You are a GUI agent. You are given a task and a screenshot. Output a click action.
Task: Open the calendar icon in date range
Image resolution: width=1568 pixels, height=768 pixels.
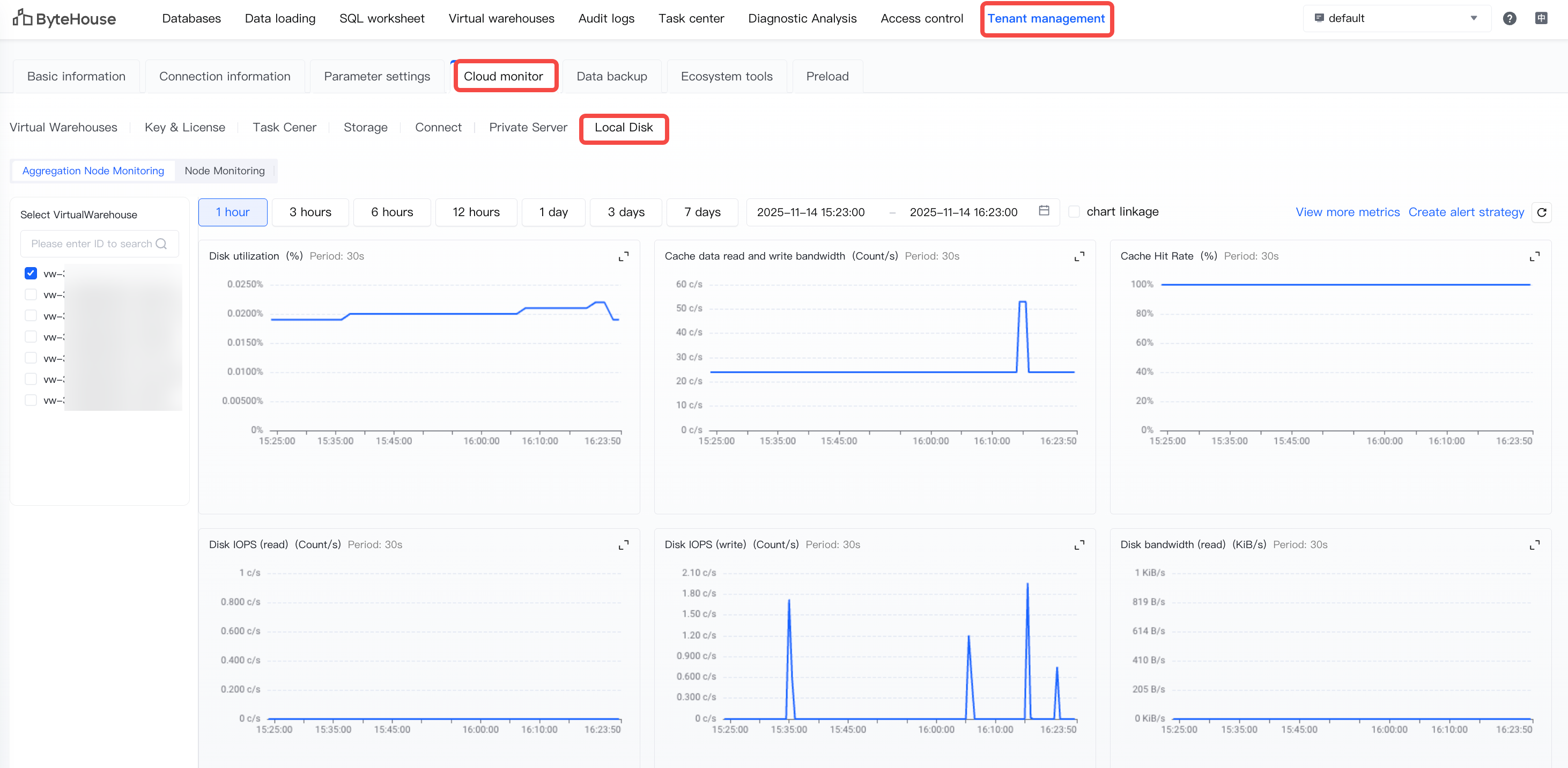point(1044,211)
